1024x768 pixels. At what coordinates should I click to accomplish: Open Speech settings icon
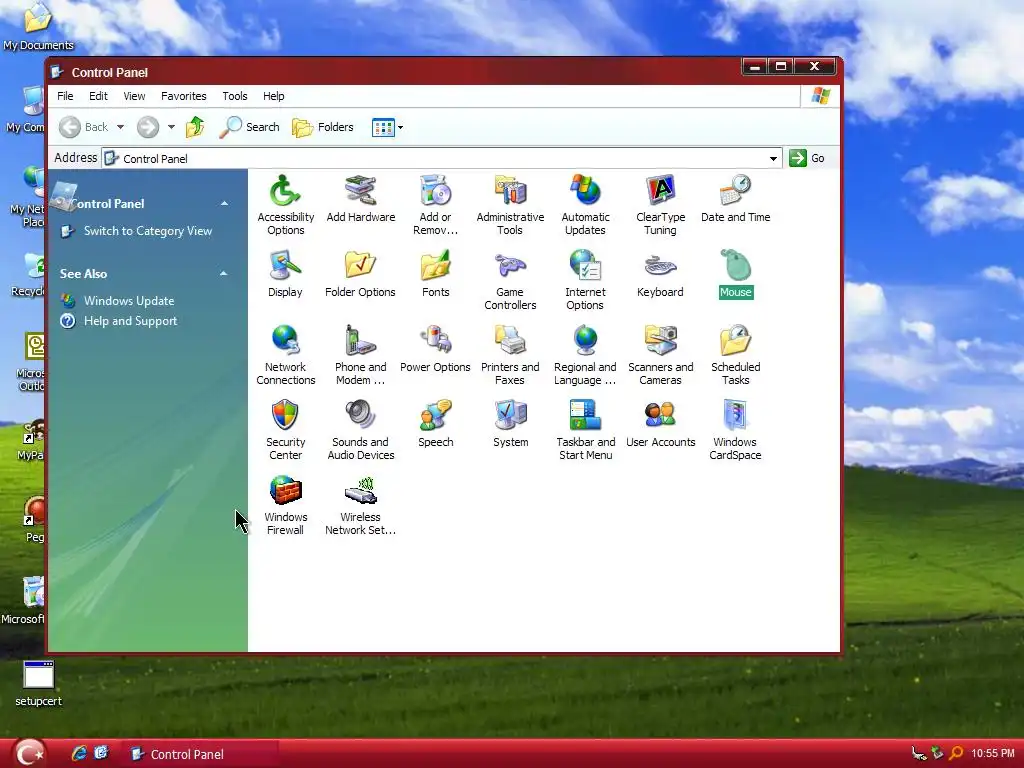436,424
